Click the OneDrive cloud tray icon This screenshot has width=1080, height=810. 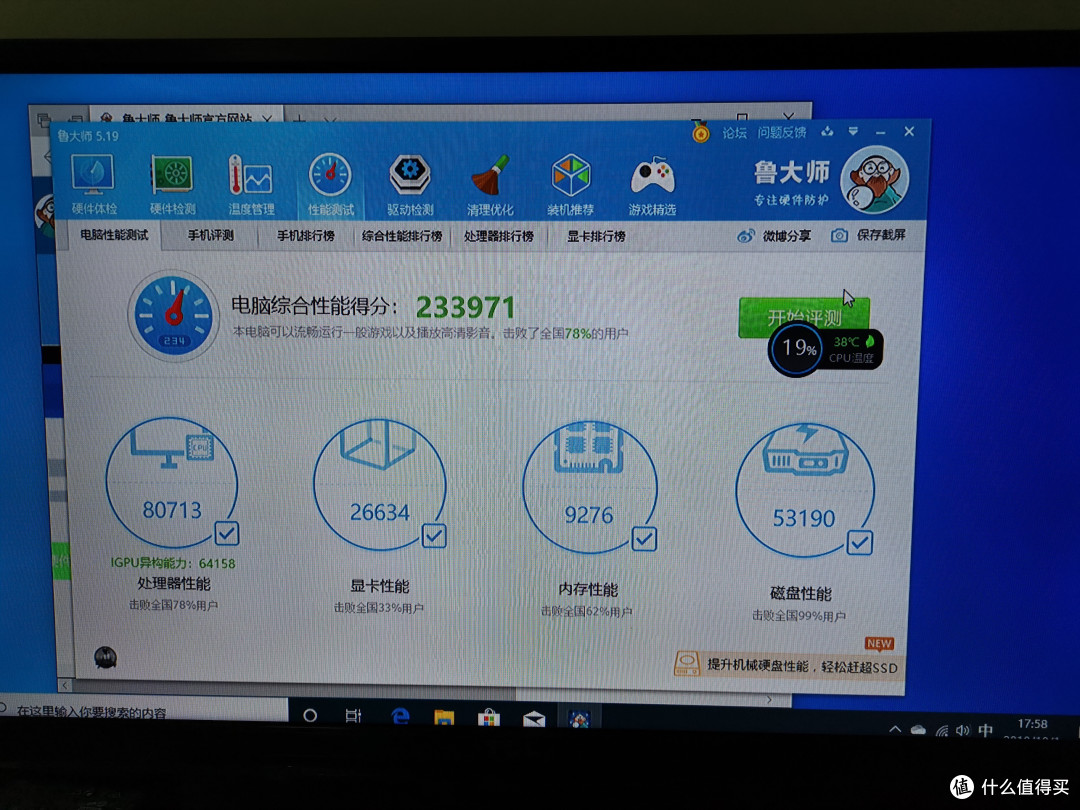pyautogui.click(x=918, y=730)
